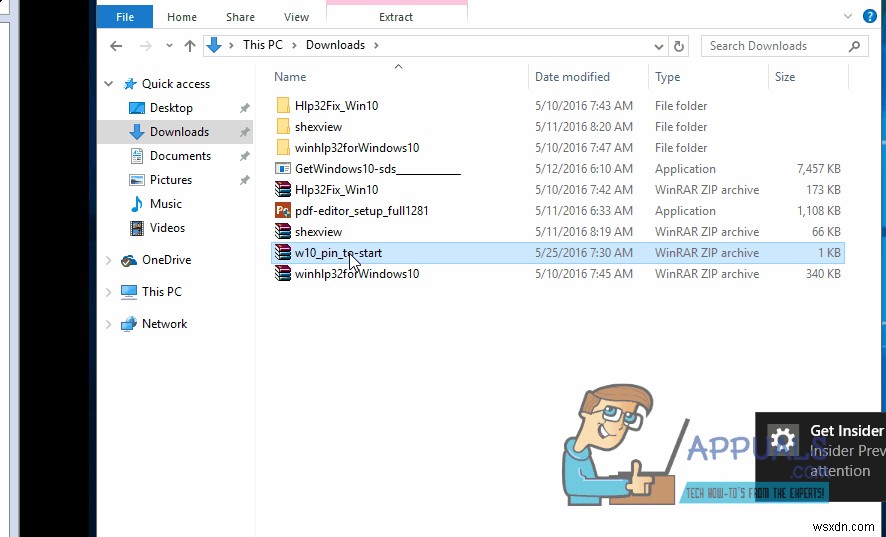Go up one folder level
The height and width of the screenshot is (537, 886).
190,46
